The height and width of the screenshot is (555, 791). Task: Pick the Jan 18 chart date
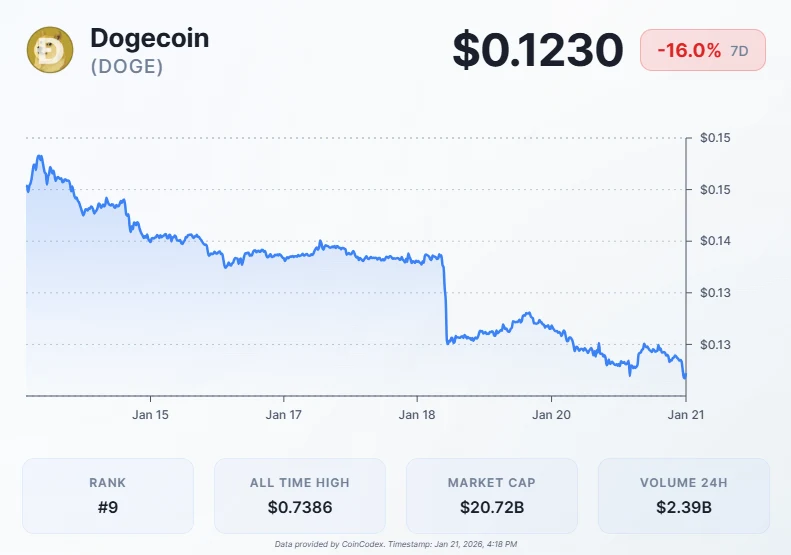coord(417,414)
